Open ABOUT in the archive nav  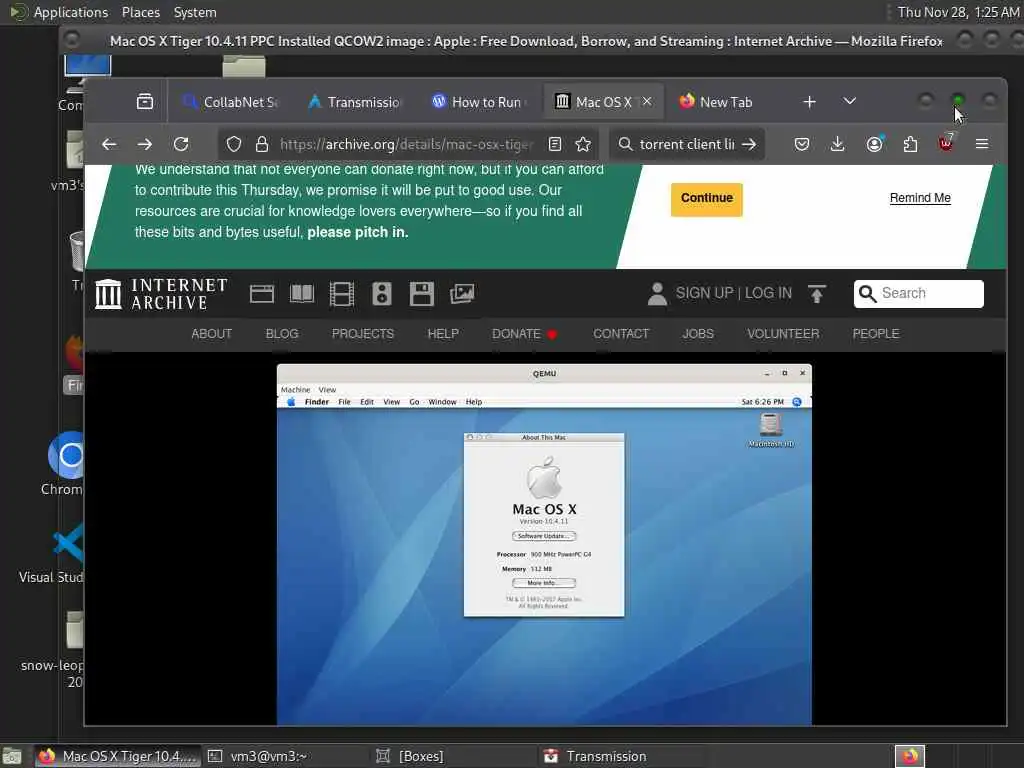coord(212,334)
